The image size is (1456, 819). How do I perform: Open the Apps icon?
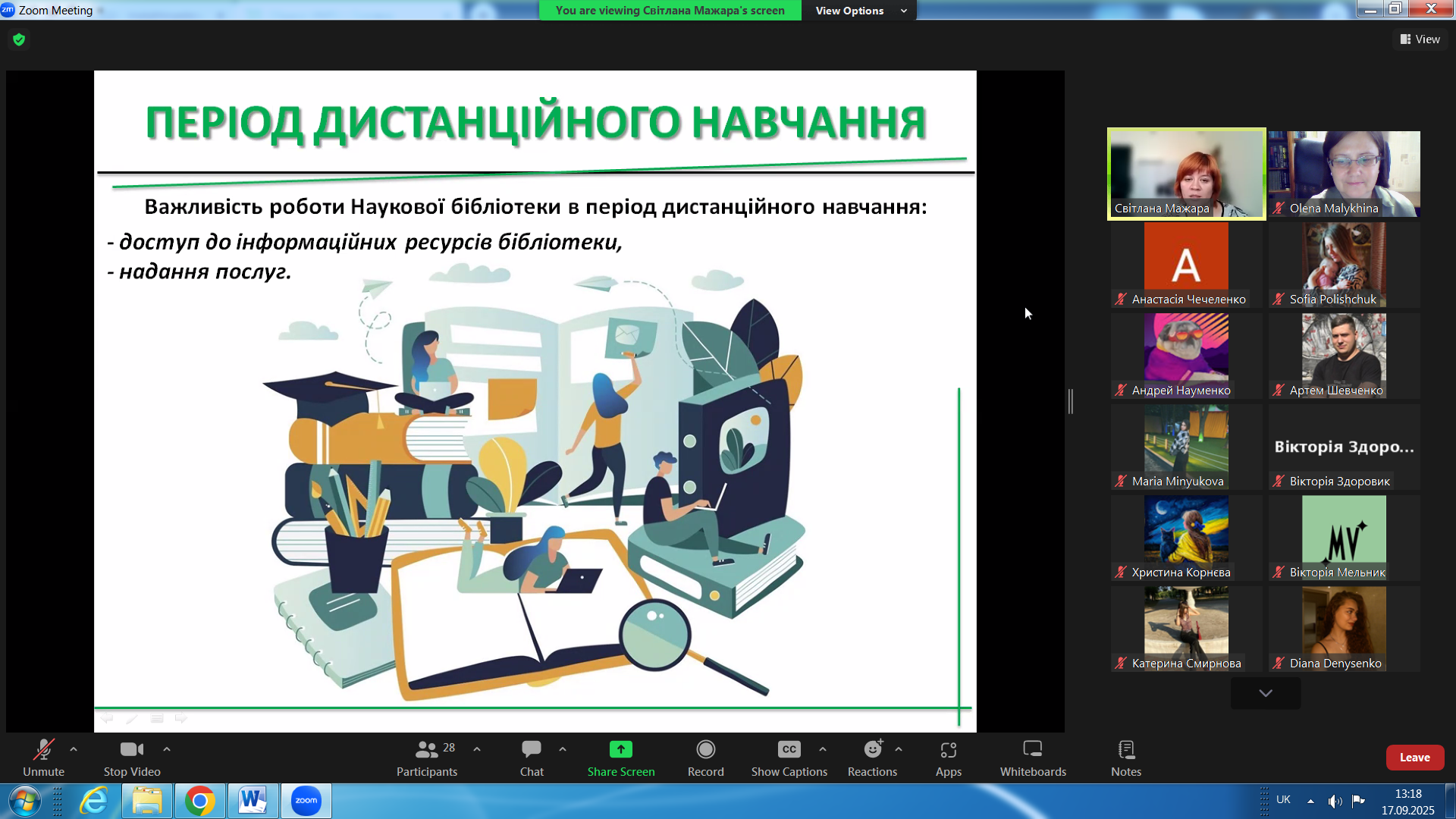click(948, 750)
